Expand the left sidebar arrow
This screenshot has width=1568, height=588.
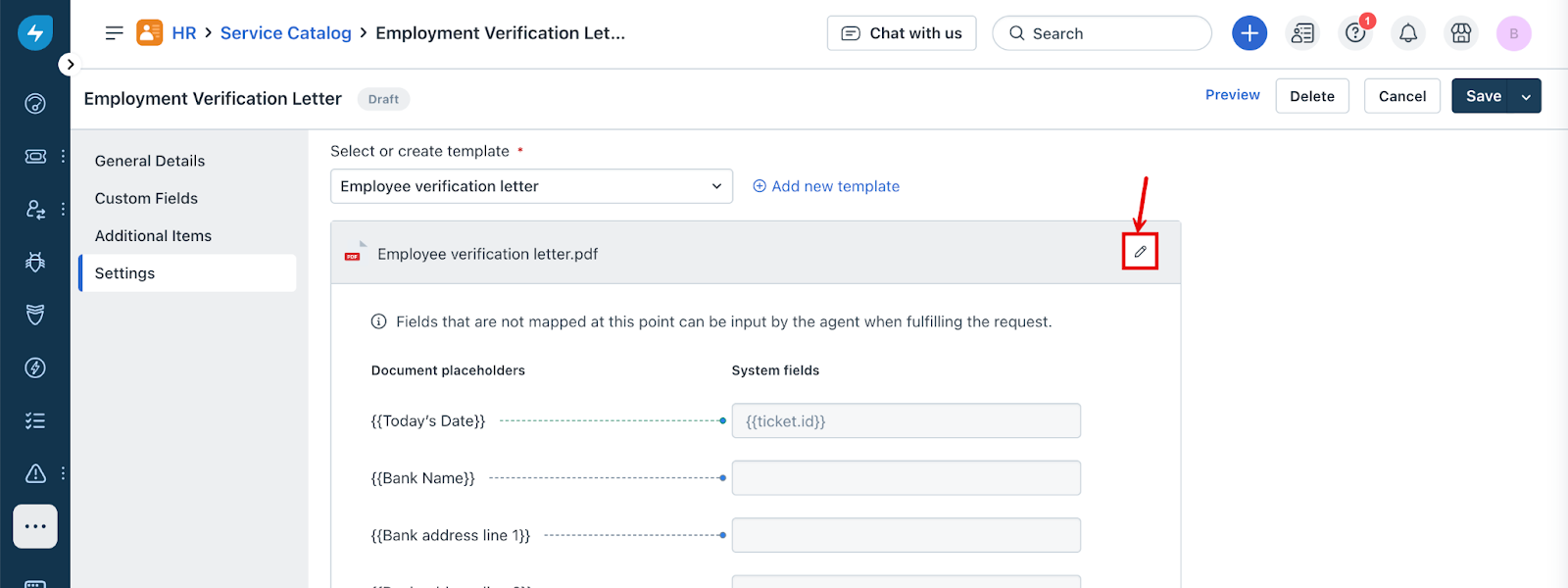pos(69,65)
